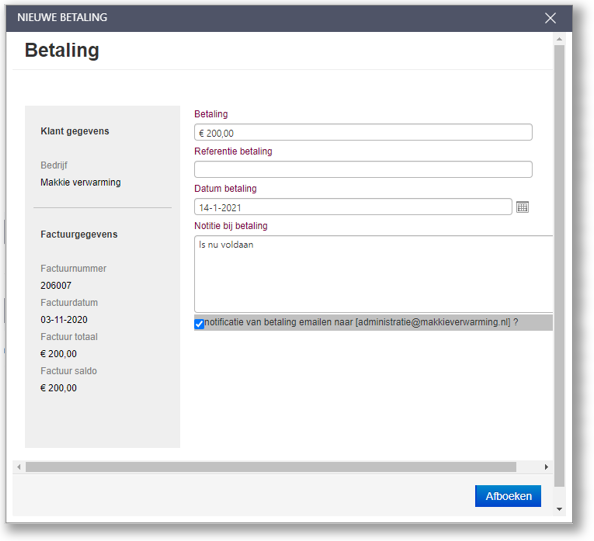The width and height of the screenshot is (594, 541).
Task: Click the vertical scrollbar down arrow
Action: 559,509
